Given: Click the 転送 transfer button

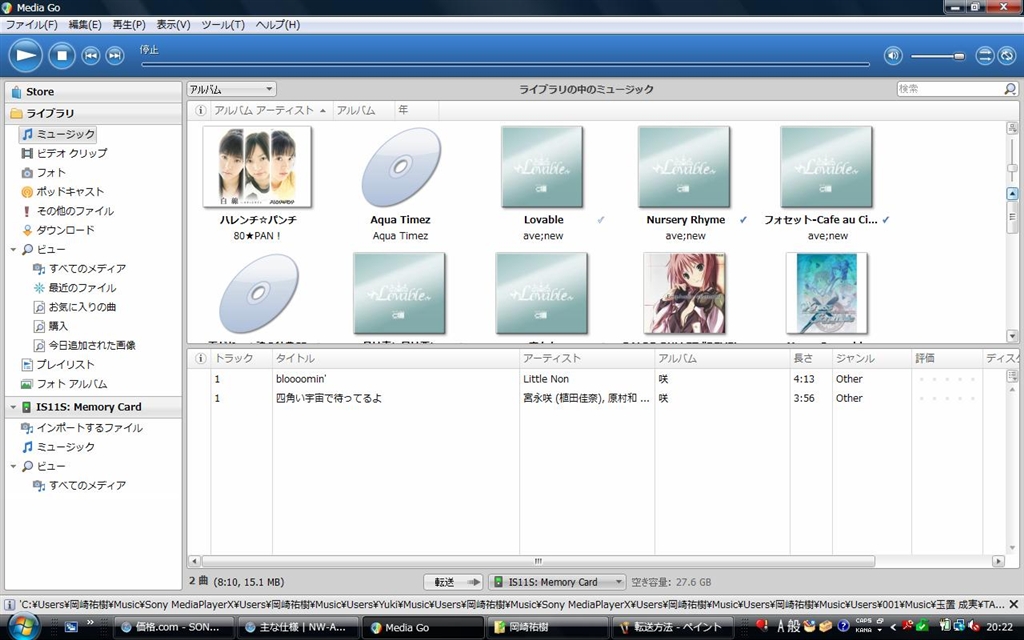Looking at the screenshot, I should point(453,582).
